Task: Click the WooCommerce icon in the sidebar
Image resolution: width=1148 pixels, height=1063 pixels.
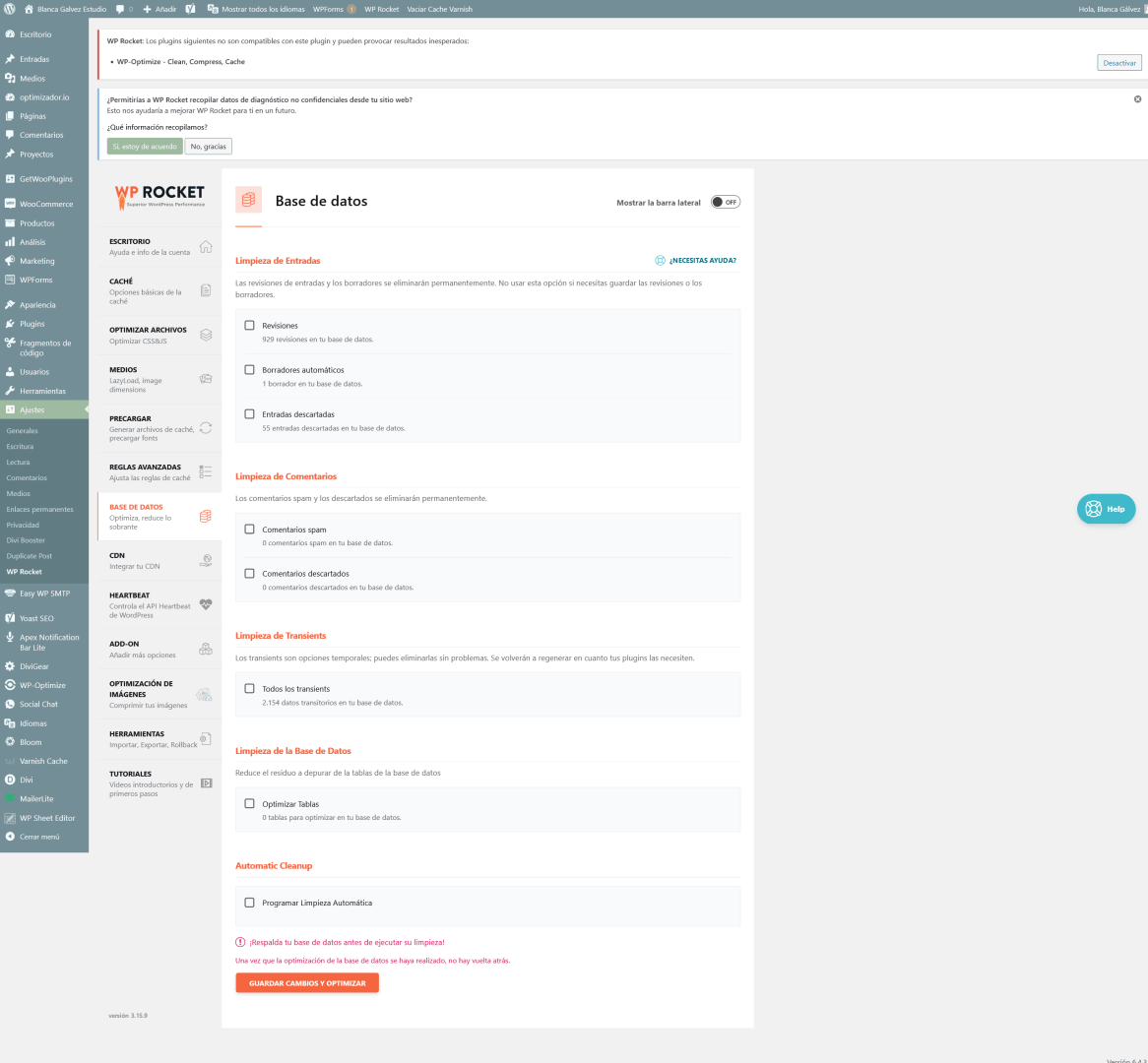Action: (x=10, y=204)
